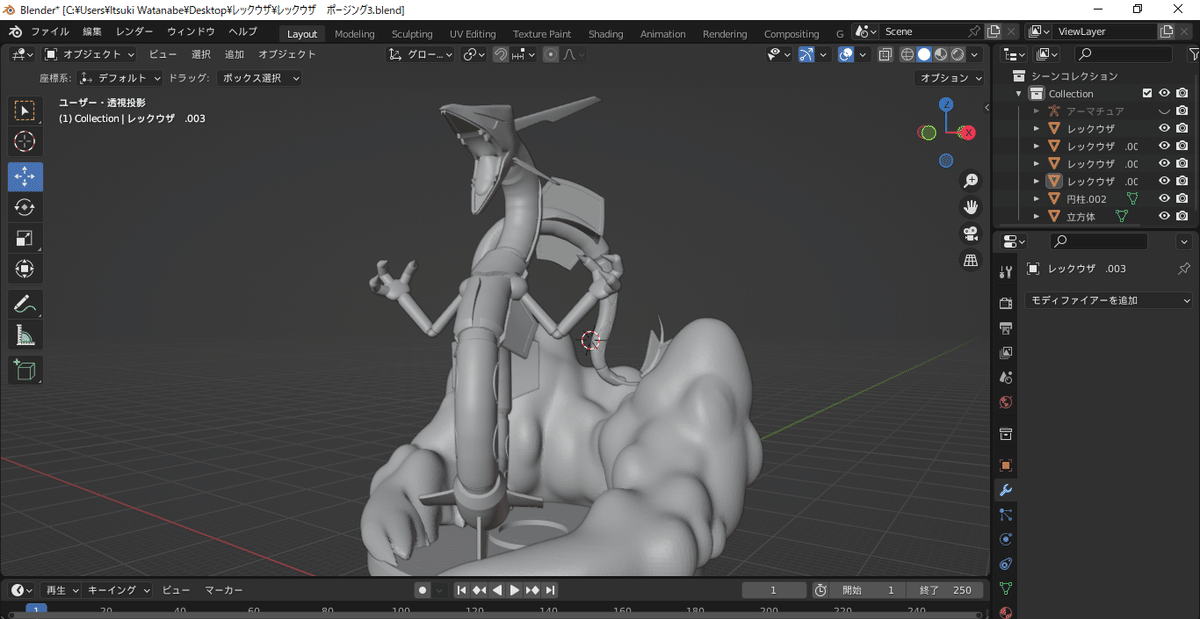The width and height of the screenshot is (1200, 619).
Task: Open the Object Constraint properties tab
Action: (x=1006, y=564)
